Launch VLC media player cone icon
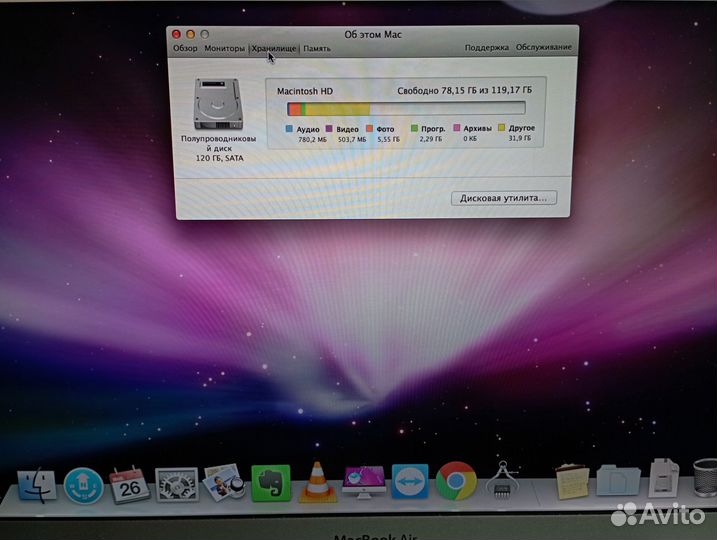Screen dimensions: 717x540 pyautogui.click(x=317, y=482)
